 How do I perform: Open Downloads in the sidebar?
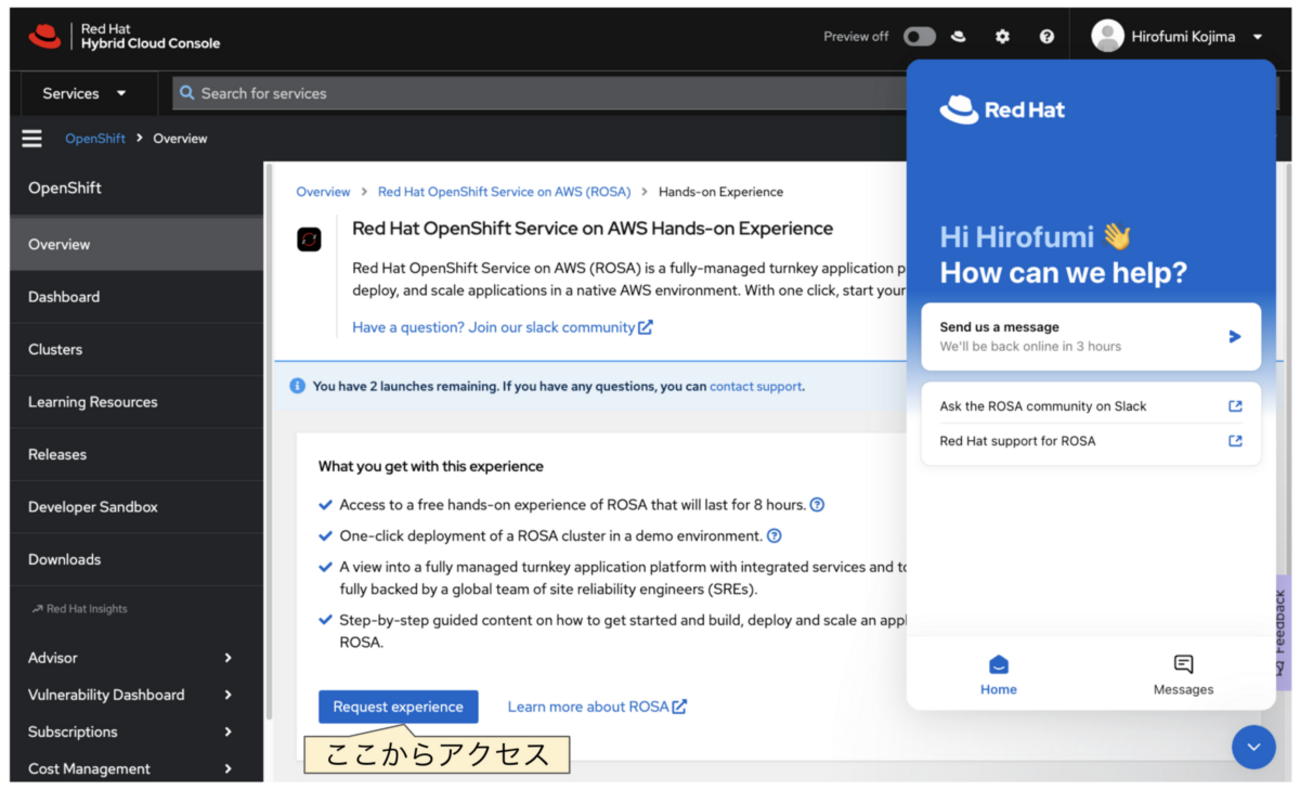(x=137, y=559)
